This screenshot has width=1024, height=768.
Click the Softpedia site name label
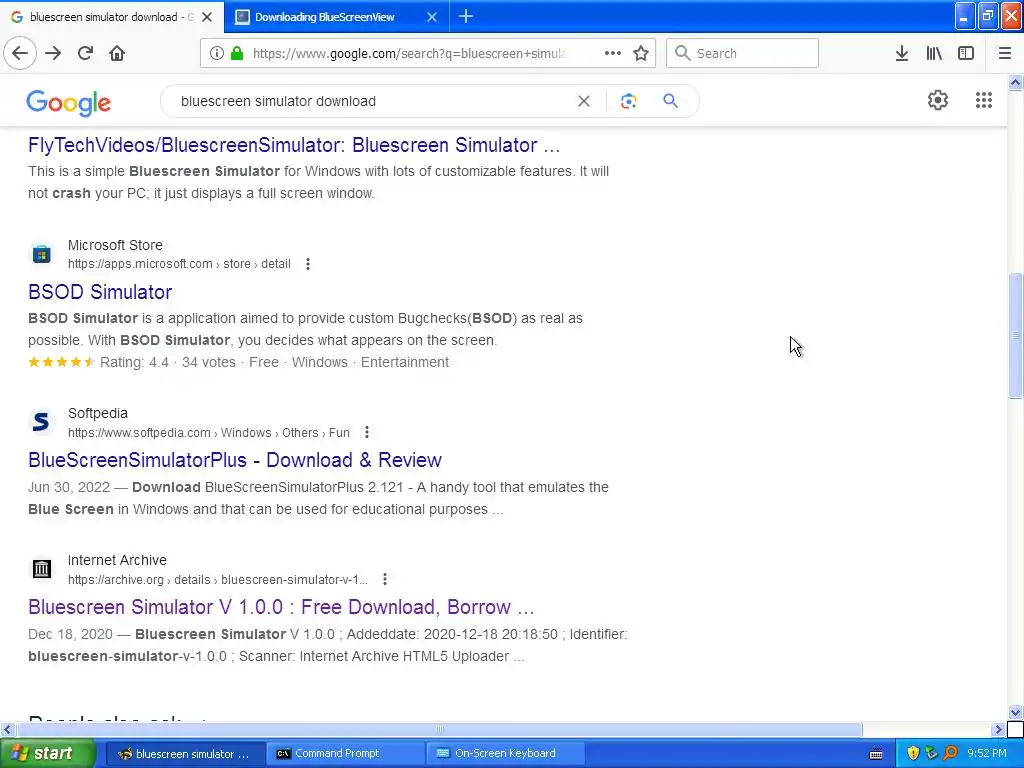point(98,413)
